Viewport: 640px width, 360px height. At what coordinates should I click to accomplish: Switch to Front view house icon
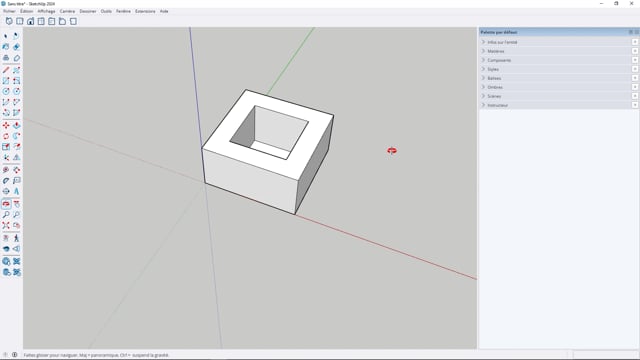(x=30, y=21)
